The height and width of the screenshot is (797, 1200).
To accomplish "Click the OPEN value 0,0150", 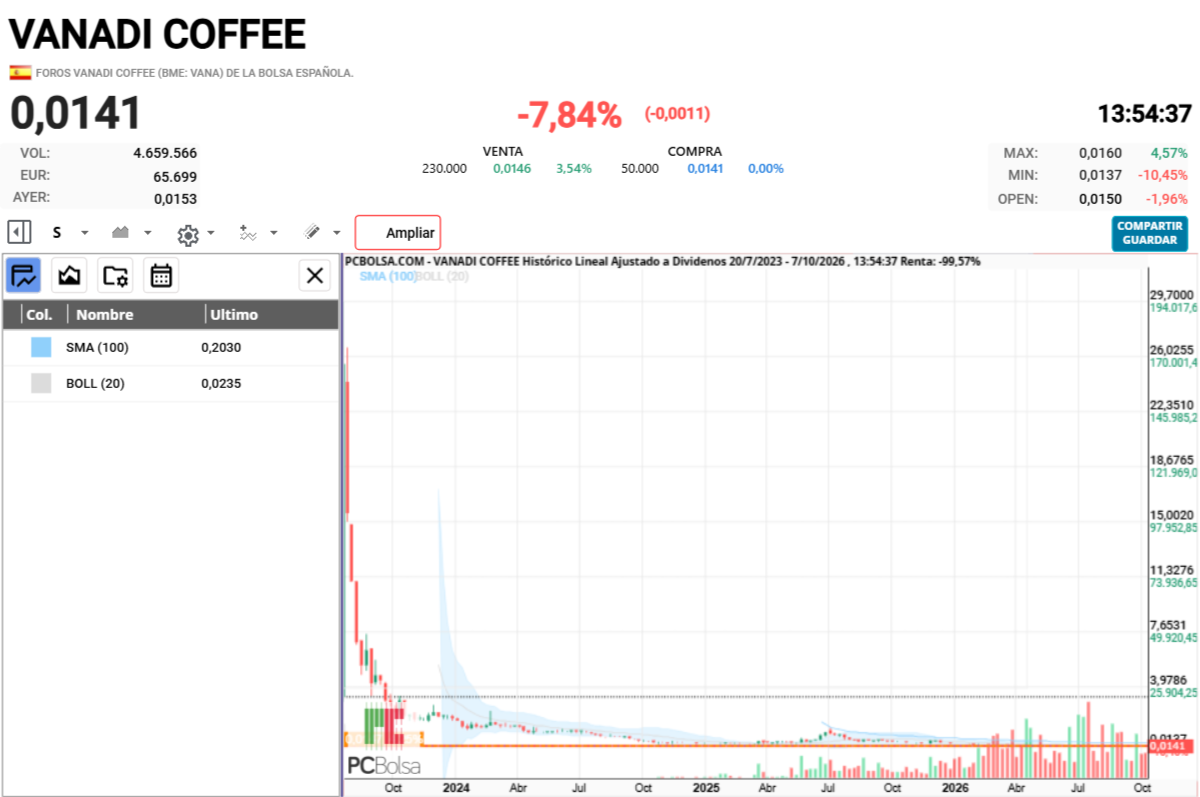I will click(1100, 199).
